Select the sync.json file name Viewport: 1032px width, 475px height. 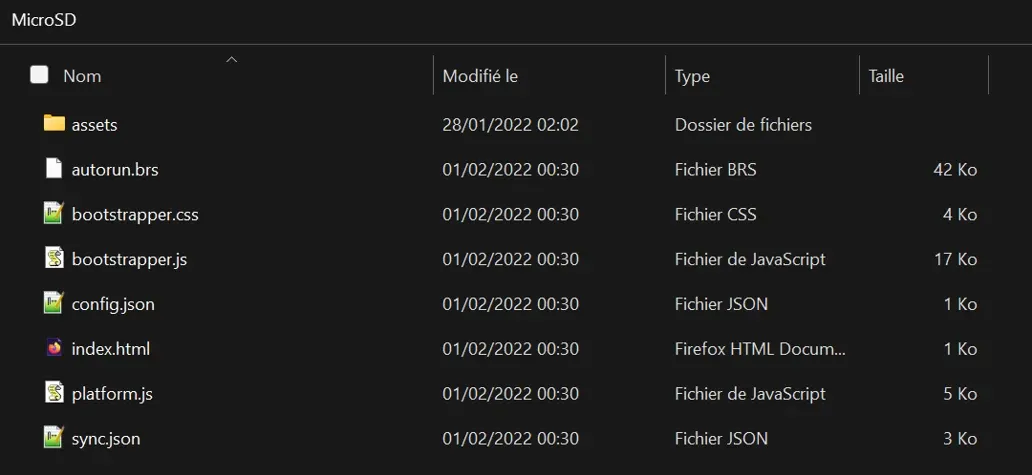point(106,439)
